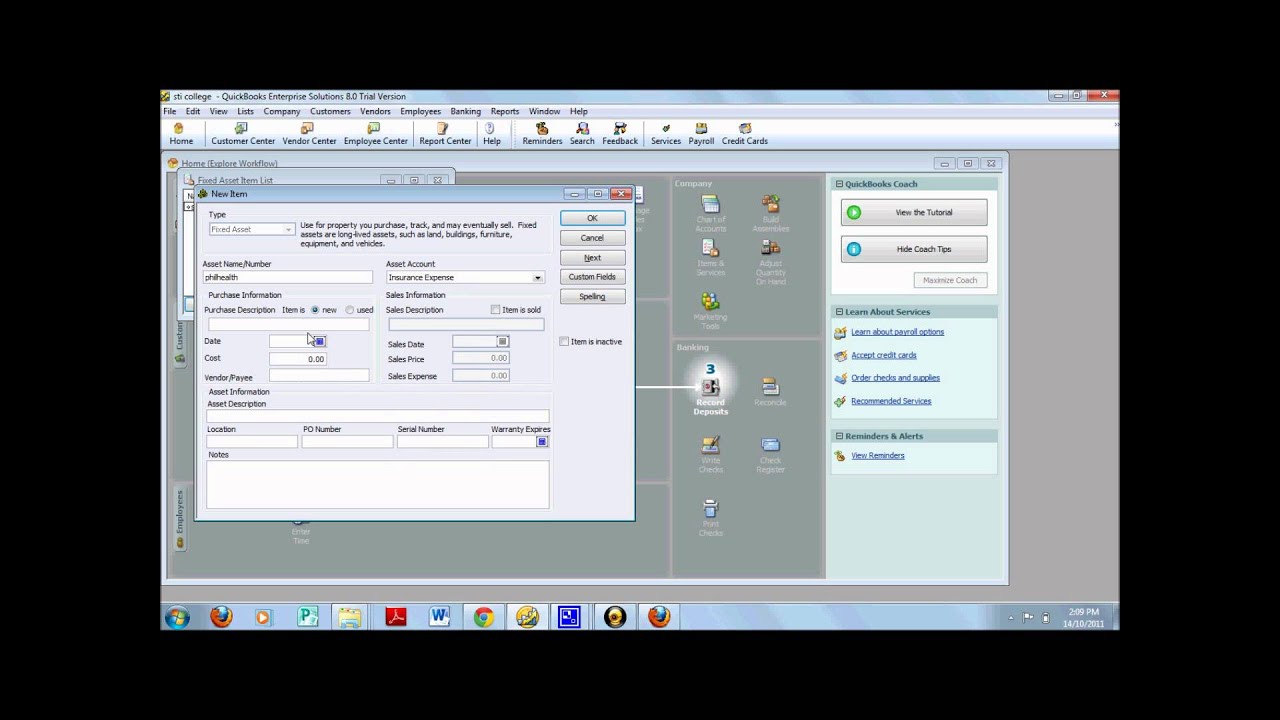The image size is (1280, 720).
Task: Collapse Learn About Services section
Action: point(839,312)
